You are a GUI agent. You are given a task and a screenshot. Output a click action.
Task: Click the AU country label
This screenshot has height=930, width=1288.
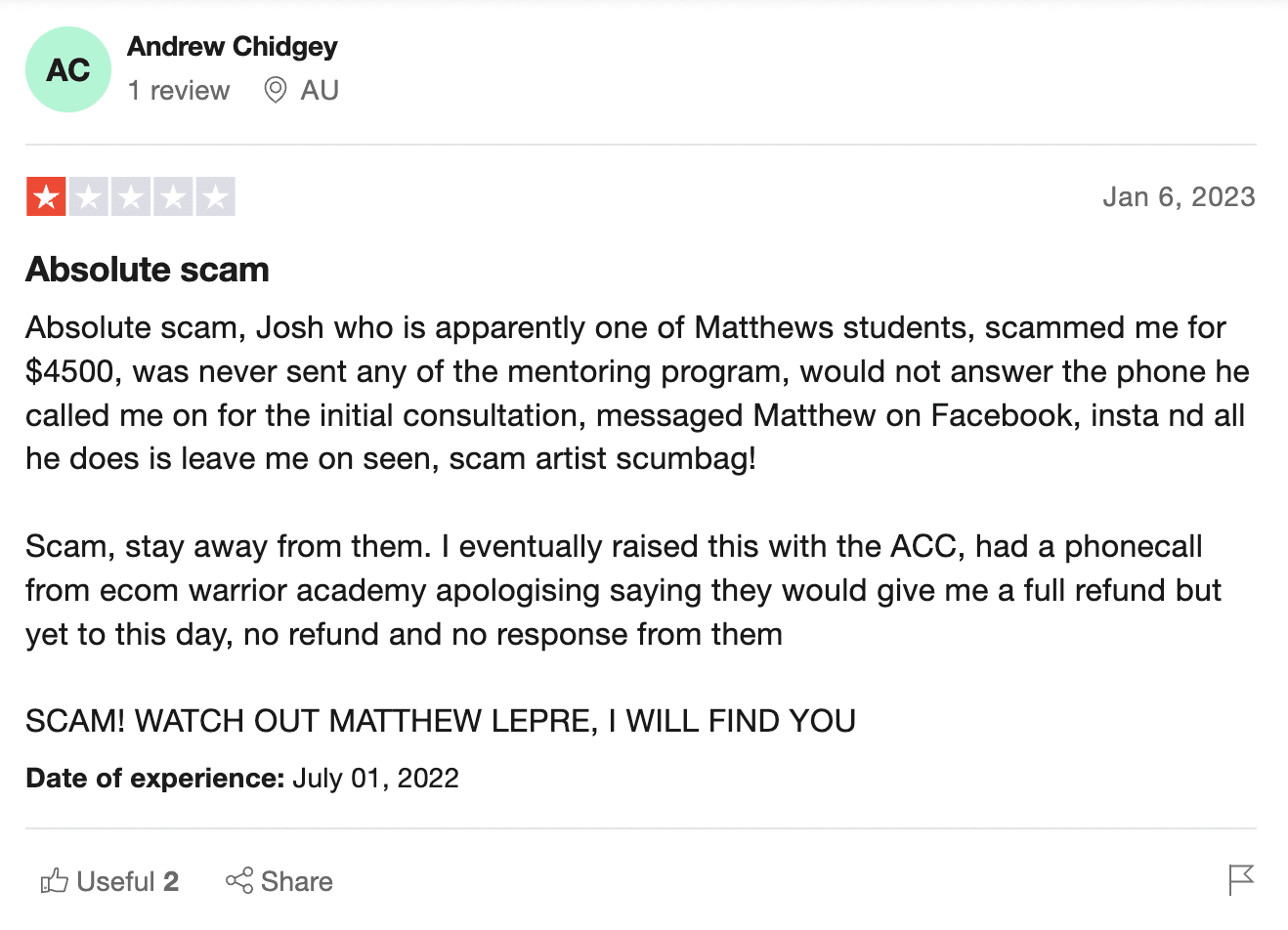click(320, 91)
